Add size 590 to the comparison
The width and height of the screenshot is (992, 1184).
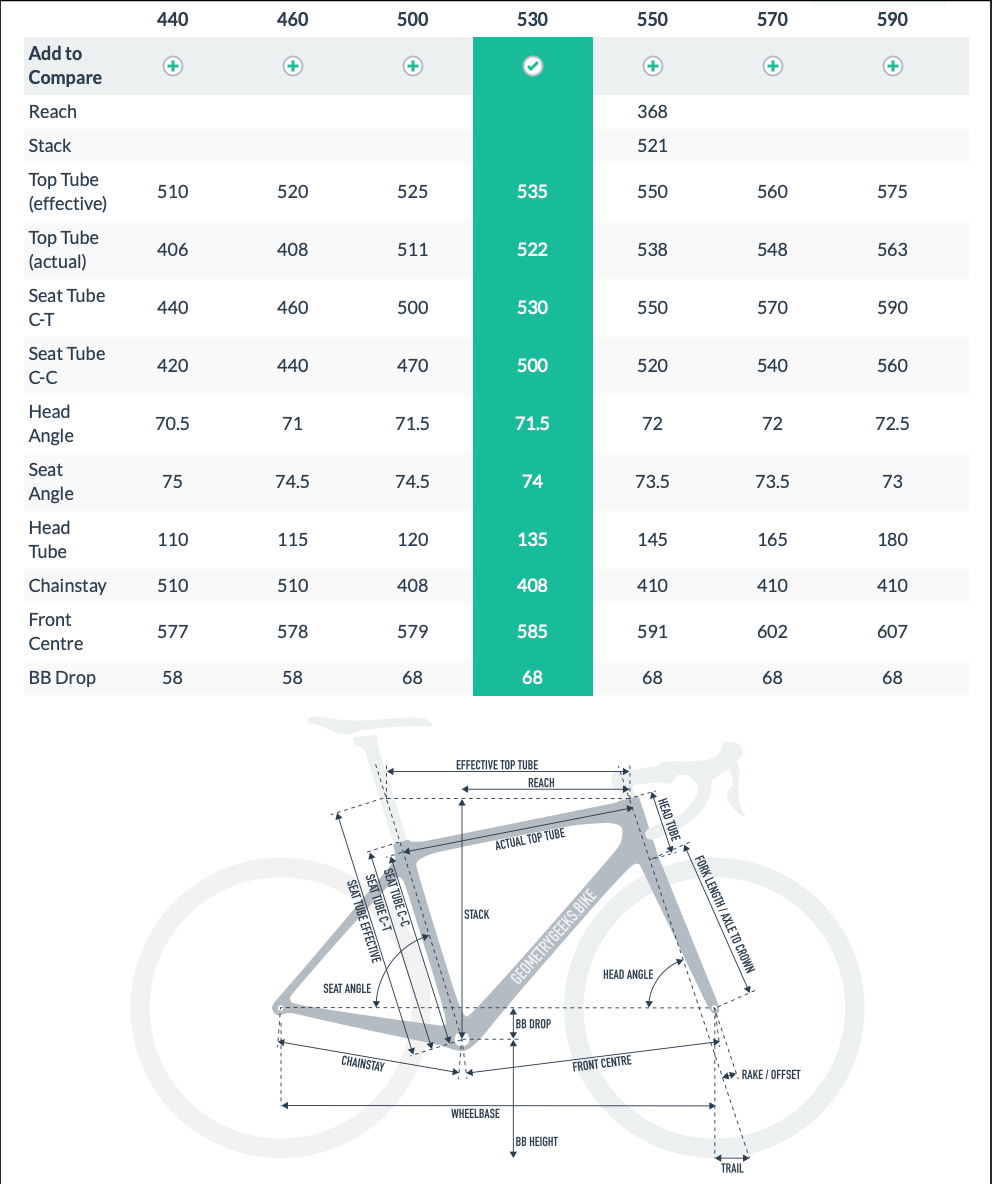[x=892, y=66]
